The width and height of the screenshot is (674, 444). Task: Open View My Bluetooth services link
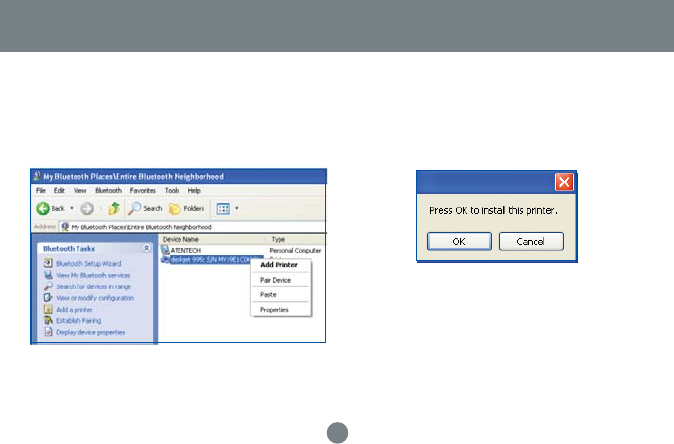click(x=93, y=275)
